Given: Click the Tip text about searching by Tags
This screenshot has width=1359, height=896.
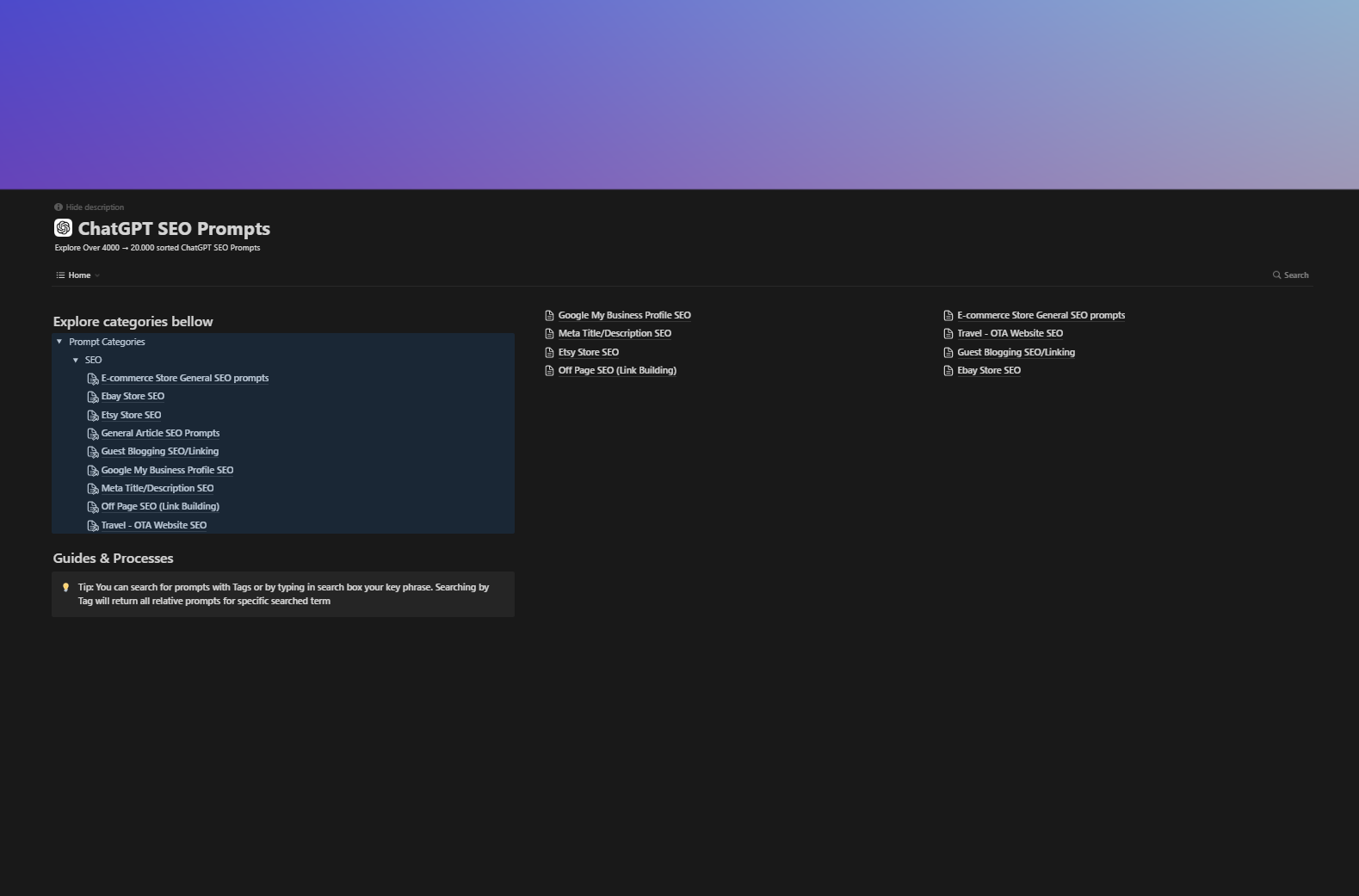Looking at the screenshot, I should point(283,594).
